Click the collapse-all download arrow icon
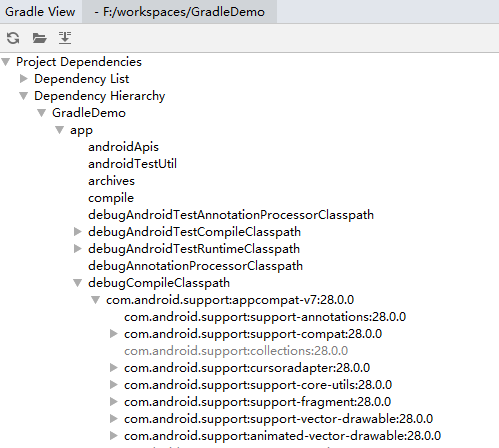The width and height of the screenshot is (499, 448). coord(65,38)
